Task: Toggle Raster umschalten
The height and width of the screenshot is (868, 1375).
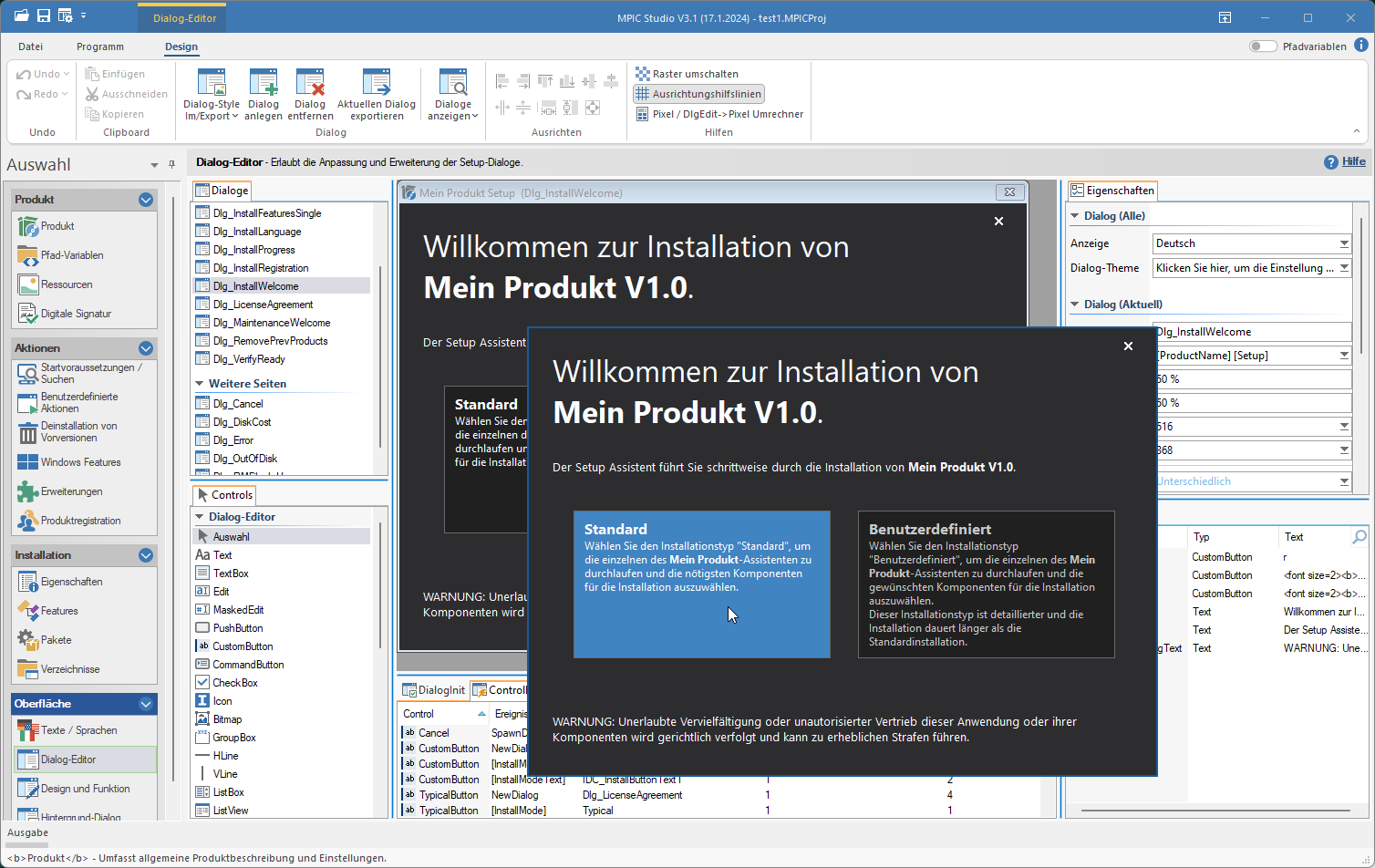Action: [x=687, y=74]
